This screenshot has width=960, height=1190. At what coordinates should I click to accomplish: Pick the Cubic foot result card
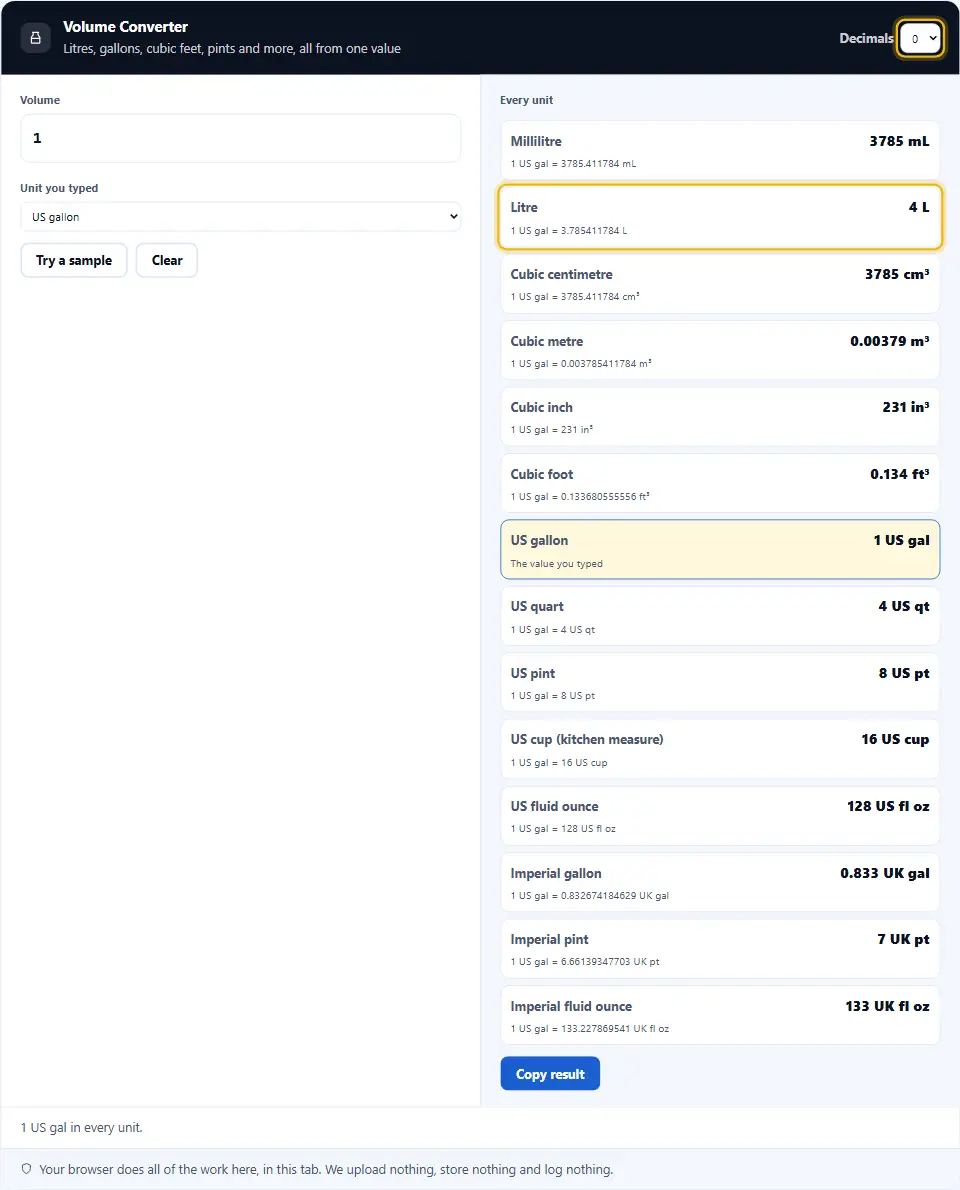click(x=720, y=483)
